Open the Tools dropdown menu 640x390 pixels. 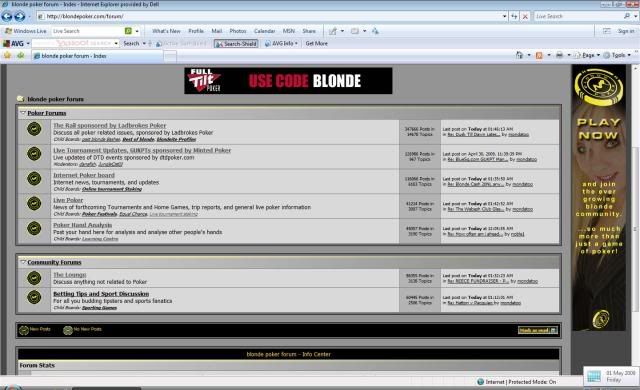pyautogui.click(x=618, y=55)
